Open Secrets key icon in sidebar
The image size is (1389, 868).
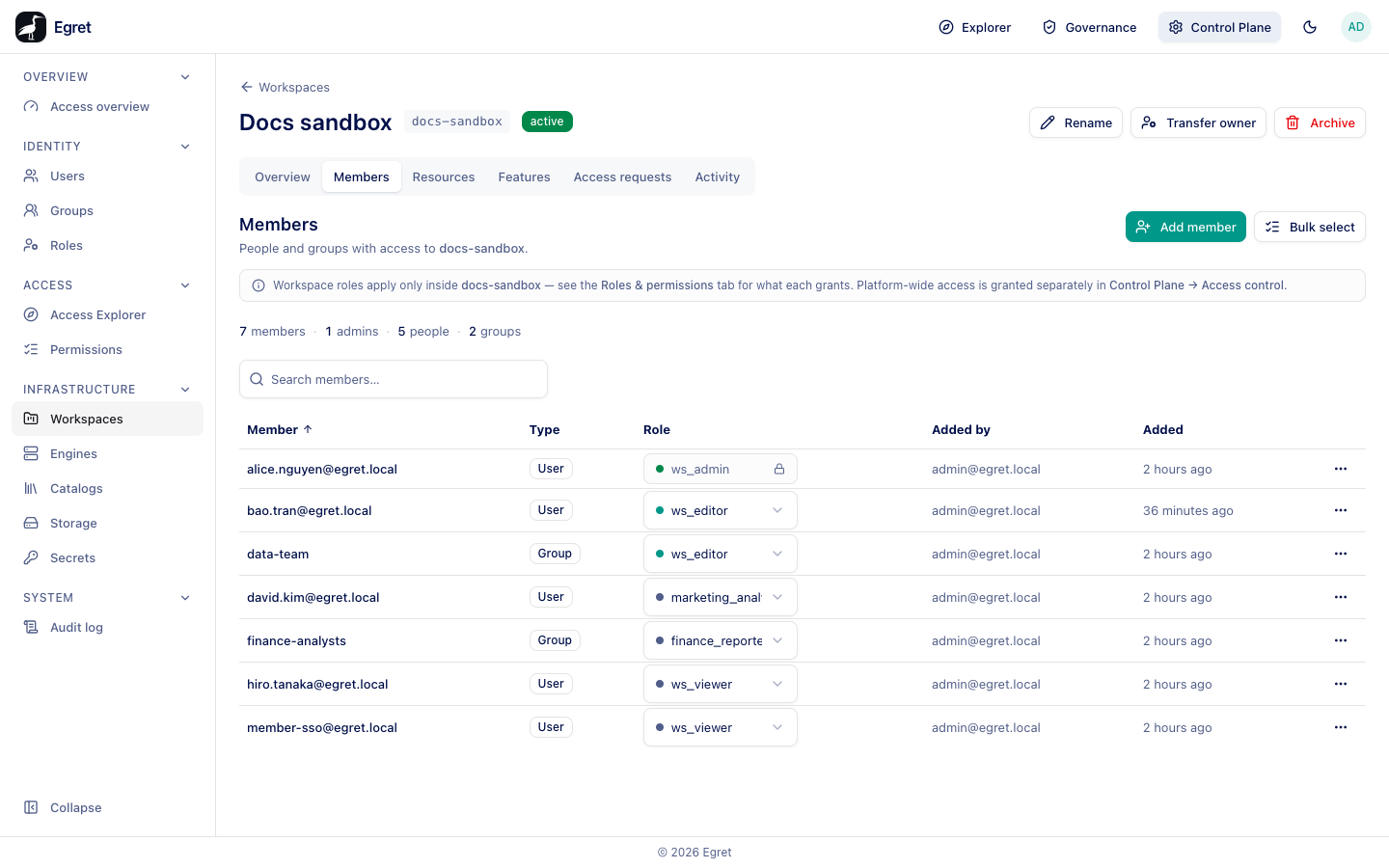pos(31,557)
